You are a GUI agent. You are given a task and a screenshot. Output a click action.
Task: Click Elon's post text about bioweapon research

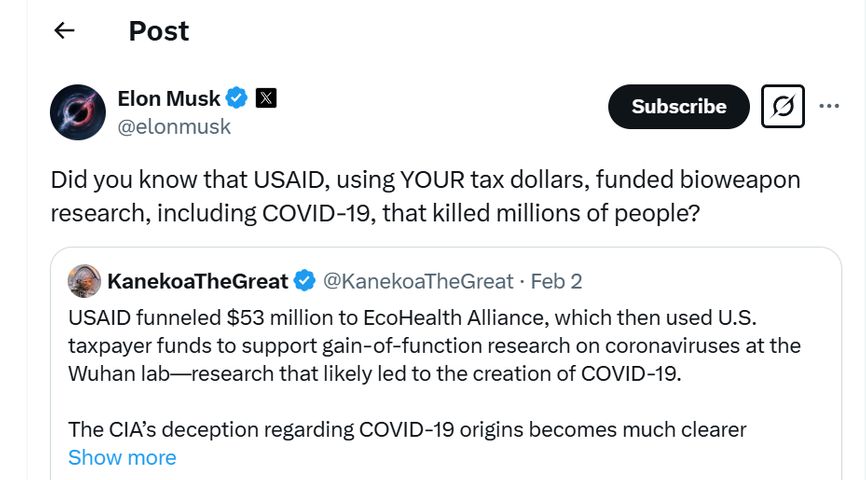(425, 198)
